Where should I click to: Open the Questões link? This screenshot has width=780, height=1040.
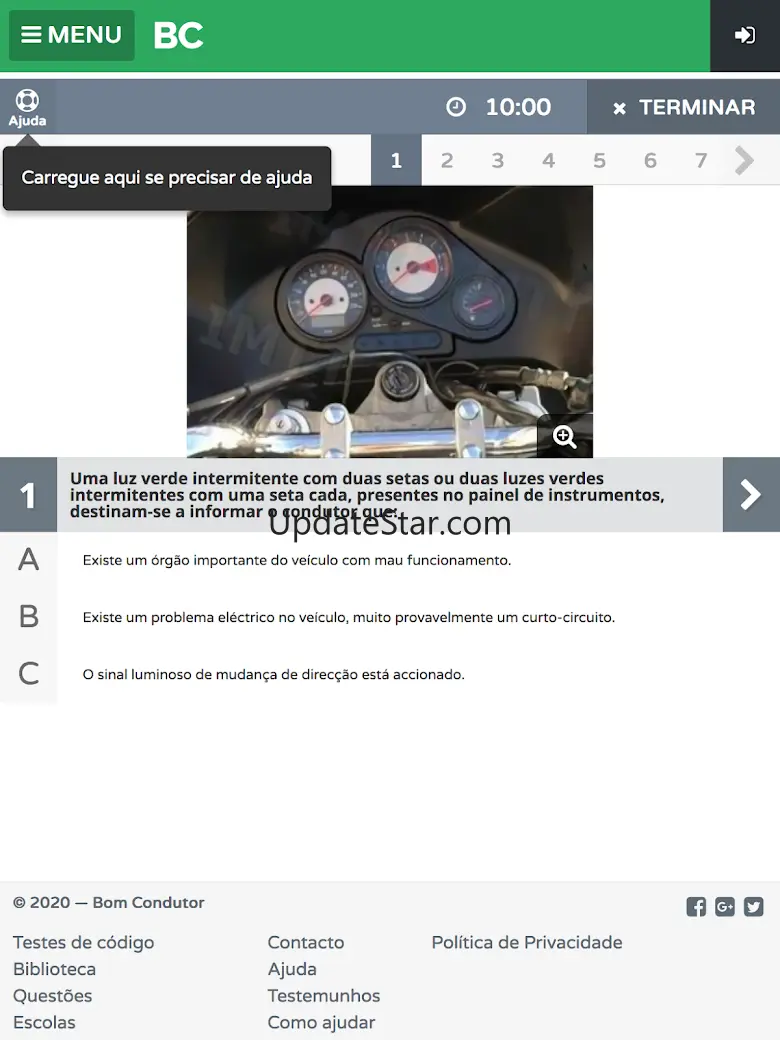pos(52,996)
